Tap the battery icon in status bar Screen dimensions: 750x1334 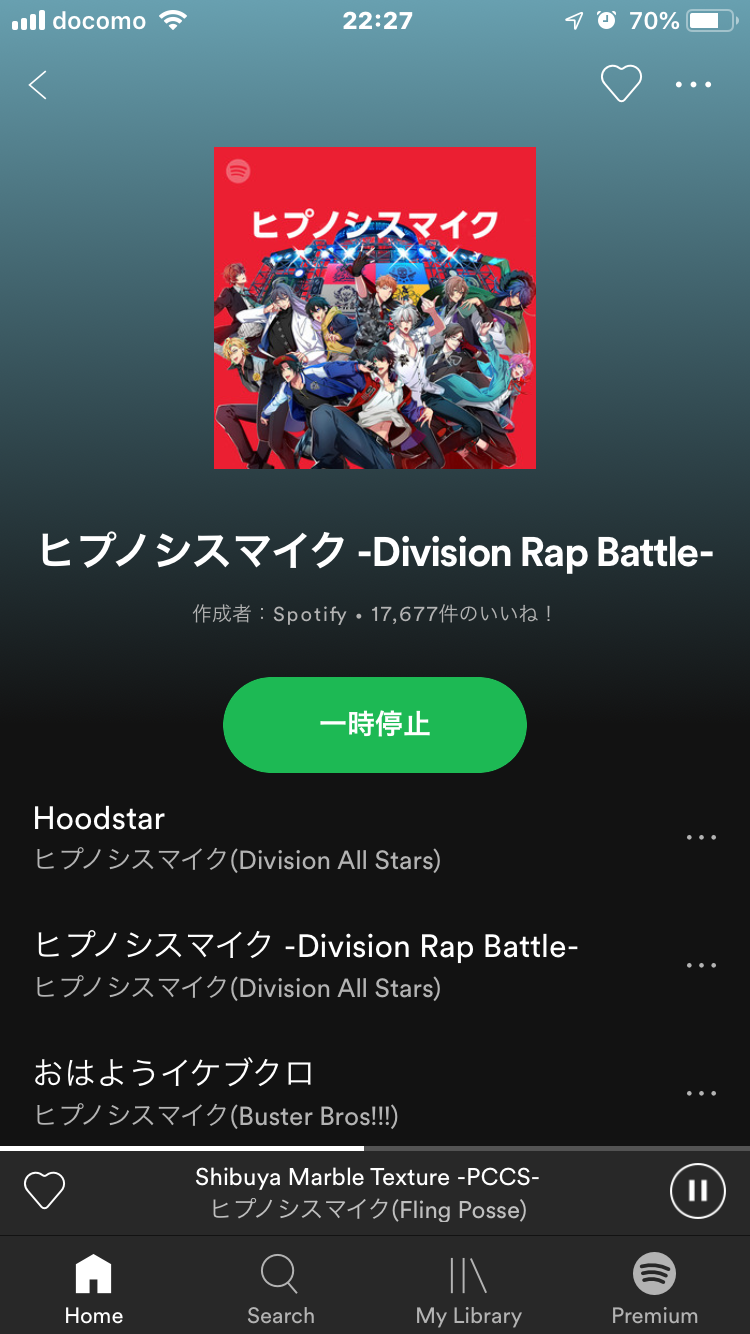(x=712, y=20)
